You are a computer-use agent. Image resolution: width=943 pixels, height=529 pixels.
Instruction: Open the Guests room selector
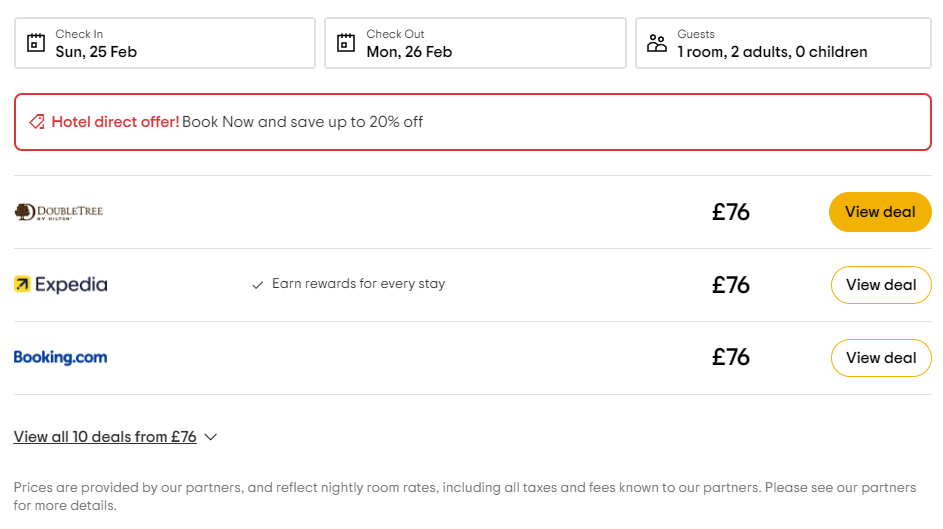[x=784, y=43]
